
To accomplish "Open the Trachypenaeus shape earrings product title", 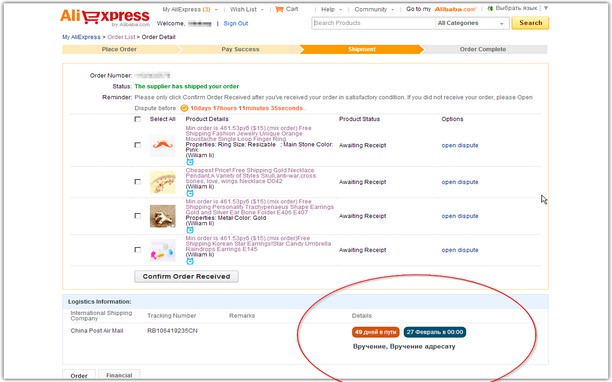I will [x=260, y=207].
